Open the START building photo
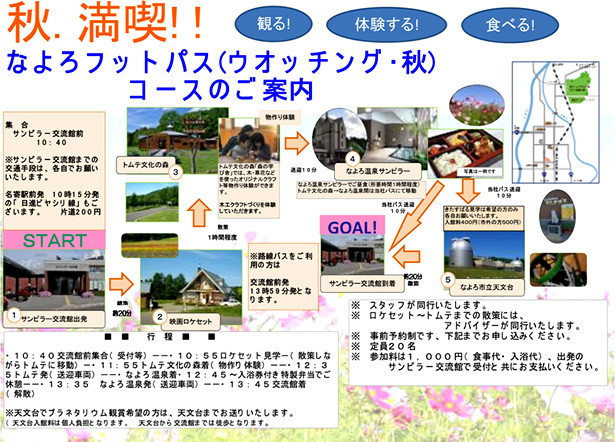This screenshot has width=615, height=442. [54, 280]
